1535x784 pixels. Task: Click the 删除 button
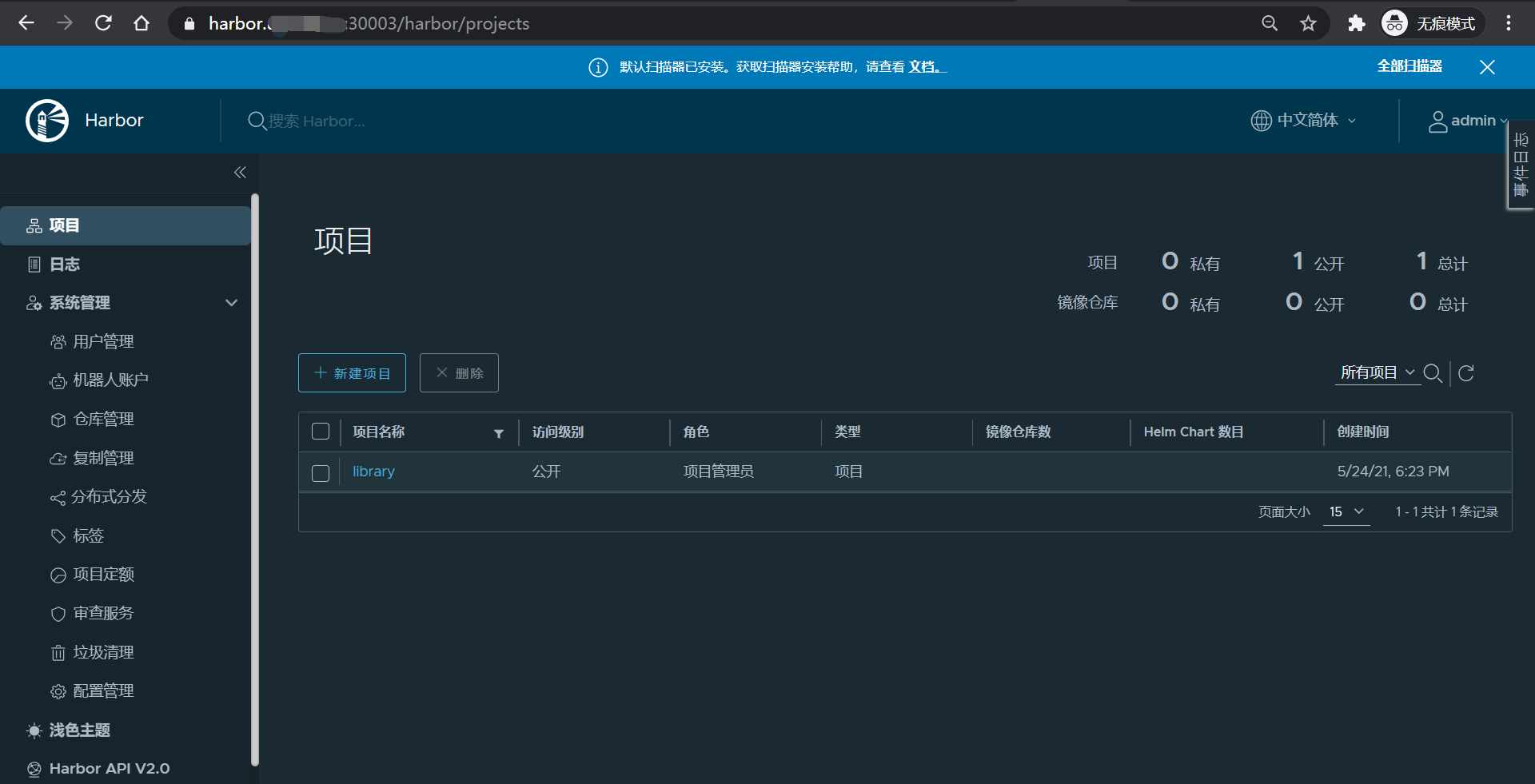(459, 373)
